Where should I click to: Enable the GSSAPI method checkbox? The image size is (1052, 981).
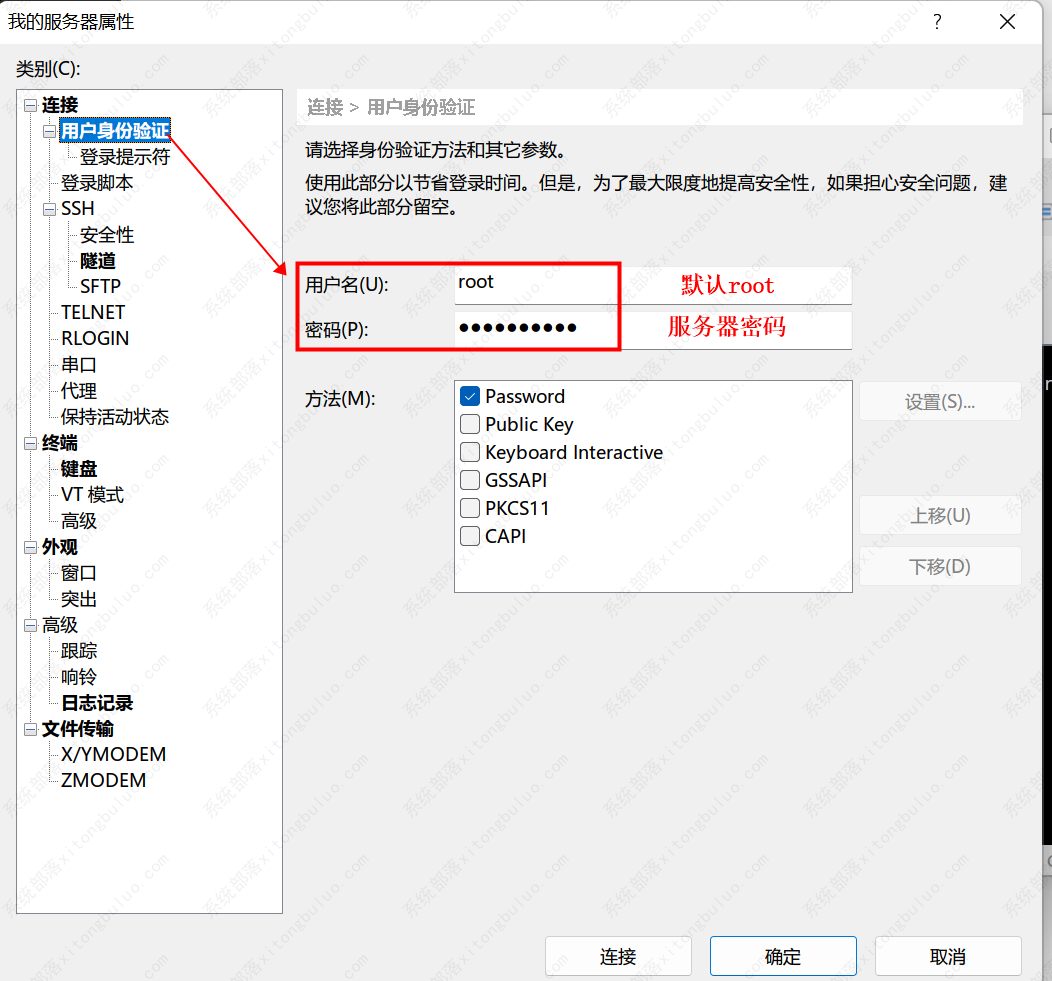pos(470,480)
